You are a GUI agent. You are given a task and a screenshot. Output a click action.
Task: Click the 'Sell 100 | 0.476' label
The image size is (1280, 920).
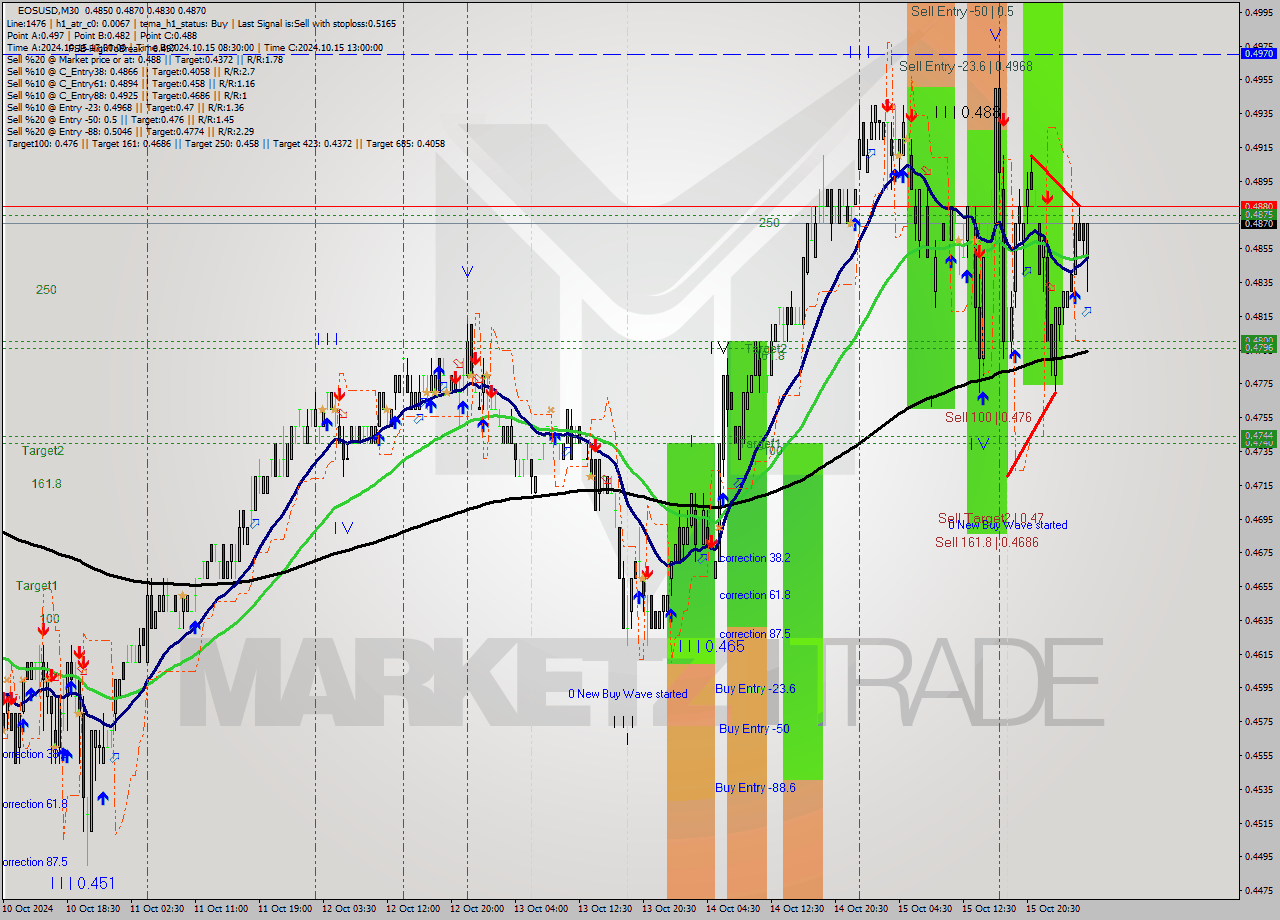point(988,417)
